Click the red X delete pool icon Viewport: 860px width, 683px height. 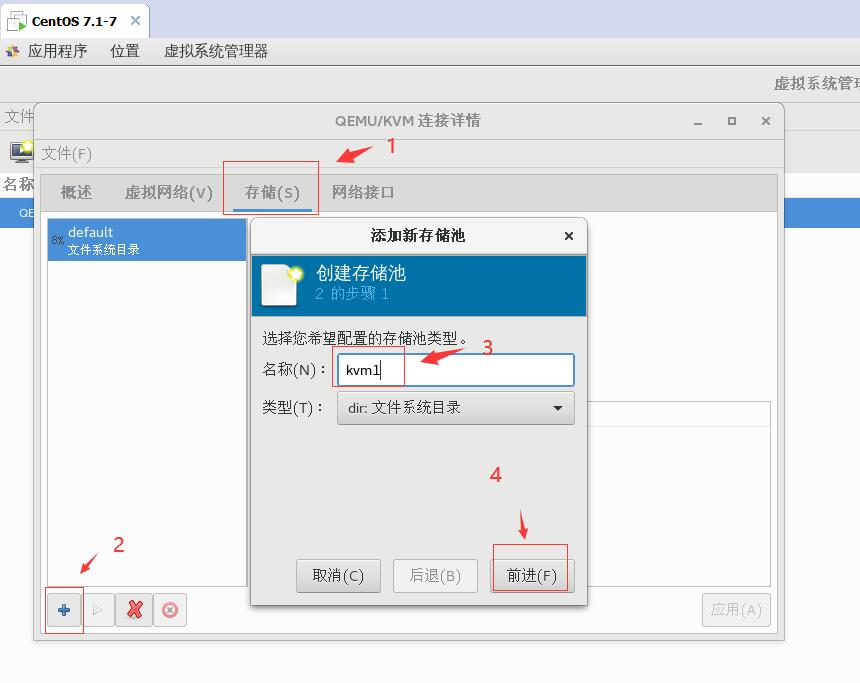click(134, 609)
